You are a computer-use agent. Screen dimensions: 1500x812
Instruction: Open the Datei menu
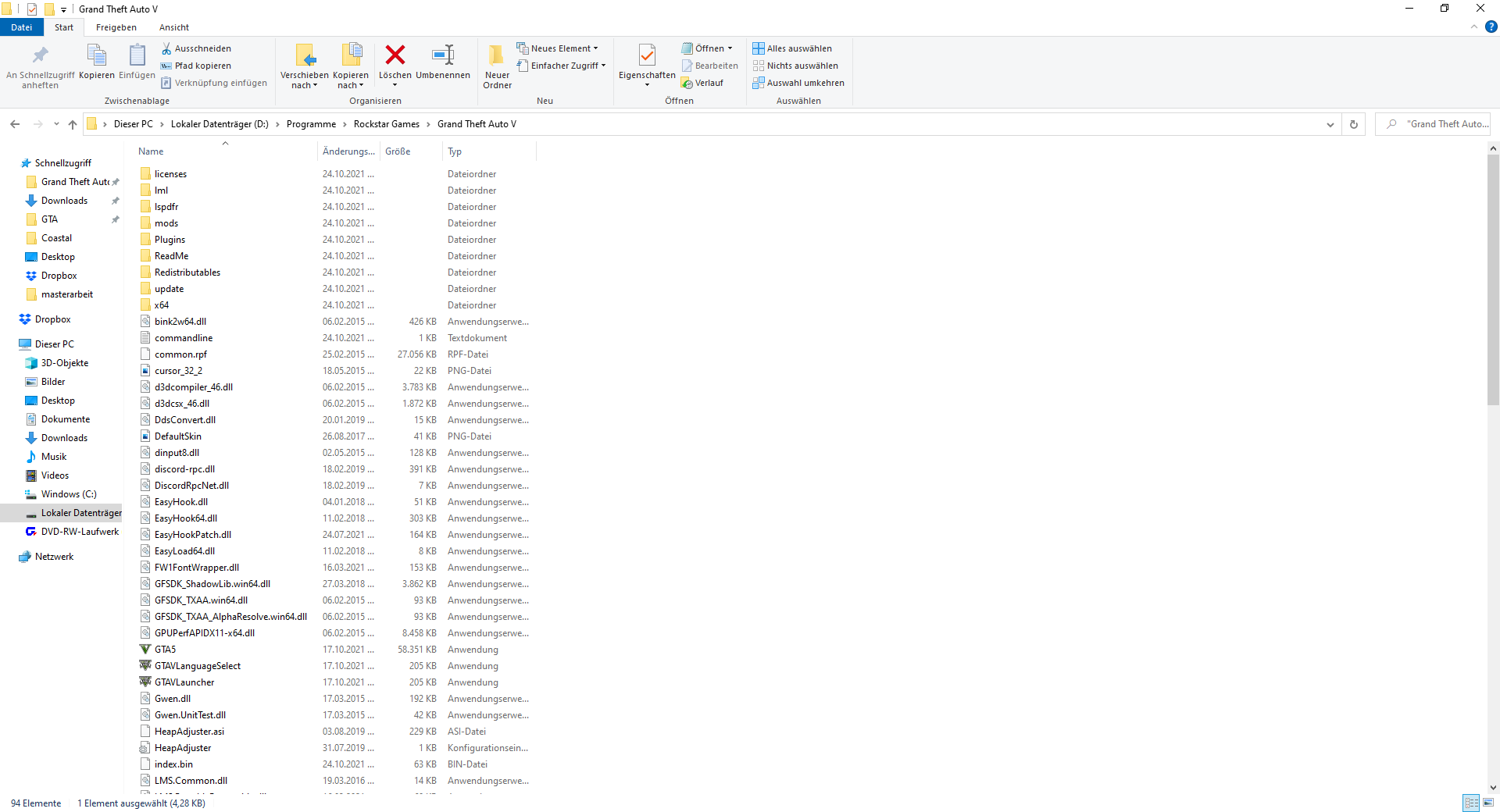(x=22, y=27)
